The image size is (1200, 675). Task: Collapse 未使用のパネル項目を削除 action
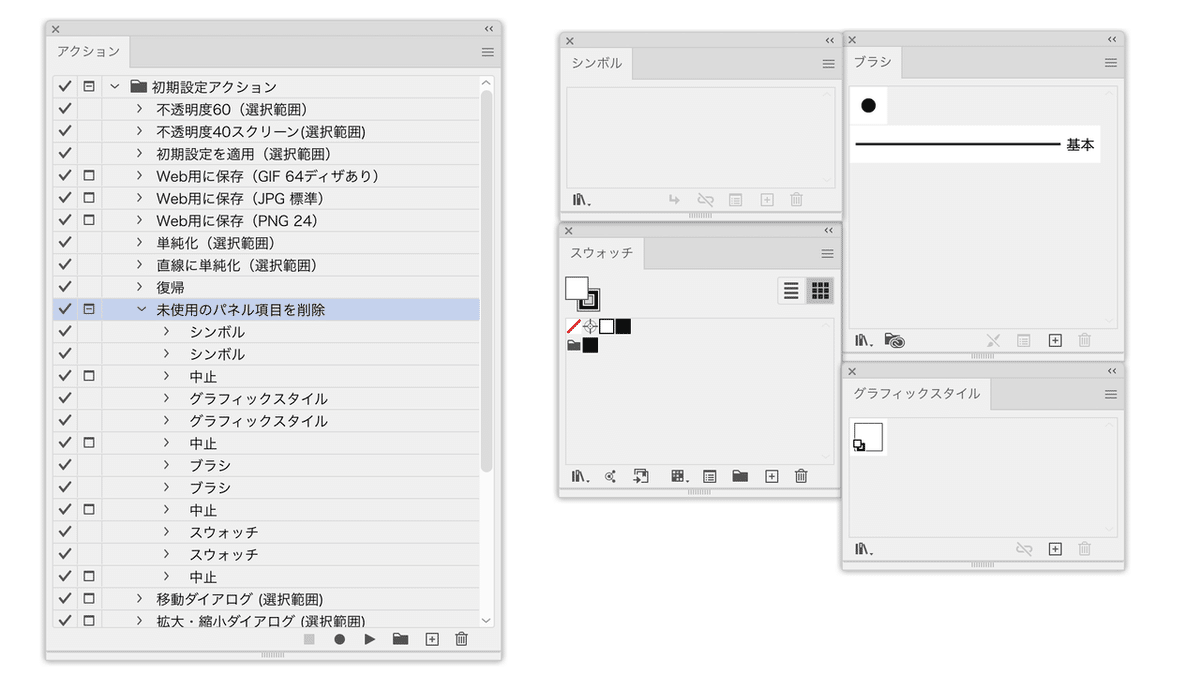pos(141,310)
